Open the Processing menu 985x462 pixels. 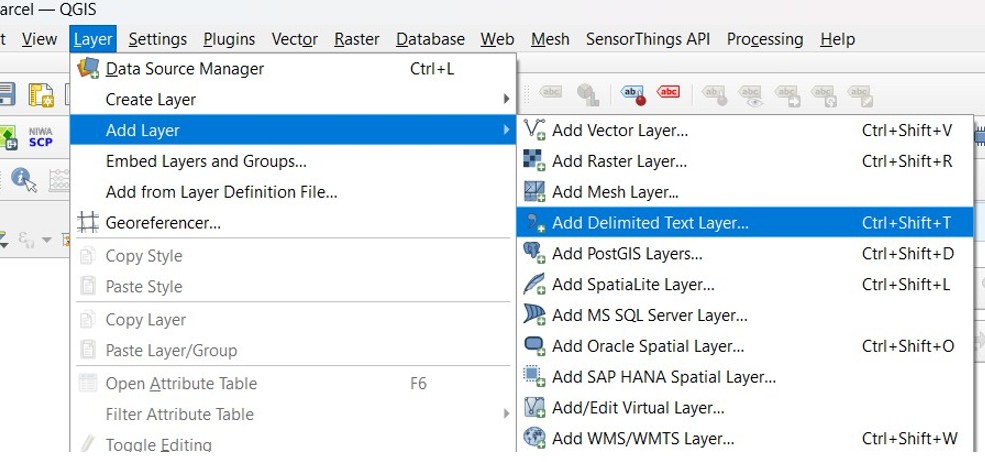765,39
